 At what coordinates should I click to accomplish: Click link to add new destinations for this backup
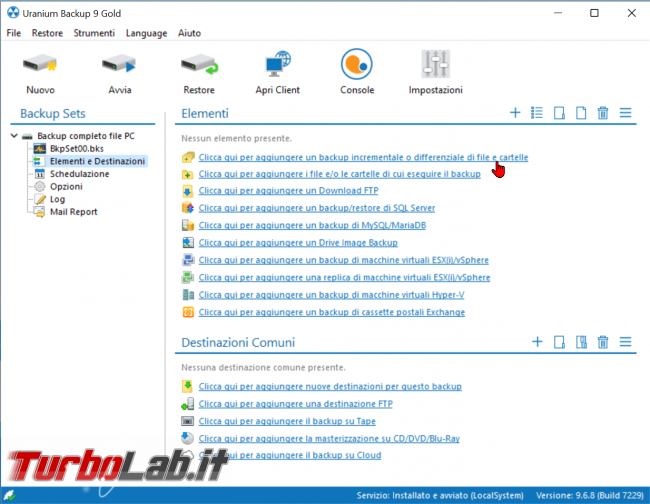coord(330,387)
